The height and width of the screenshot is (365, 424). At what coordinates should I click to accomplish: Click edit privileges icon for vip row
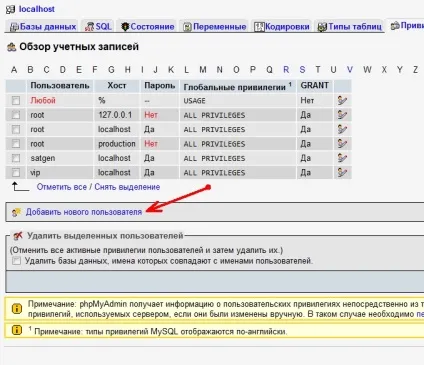tap(342, 172)
